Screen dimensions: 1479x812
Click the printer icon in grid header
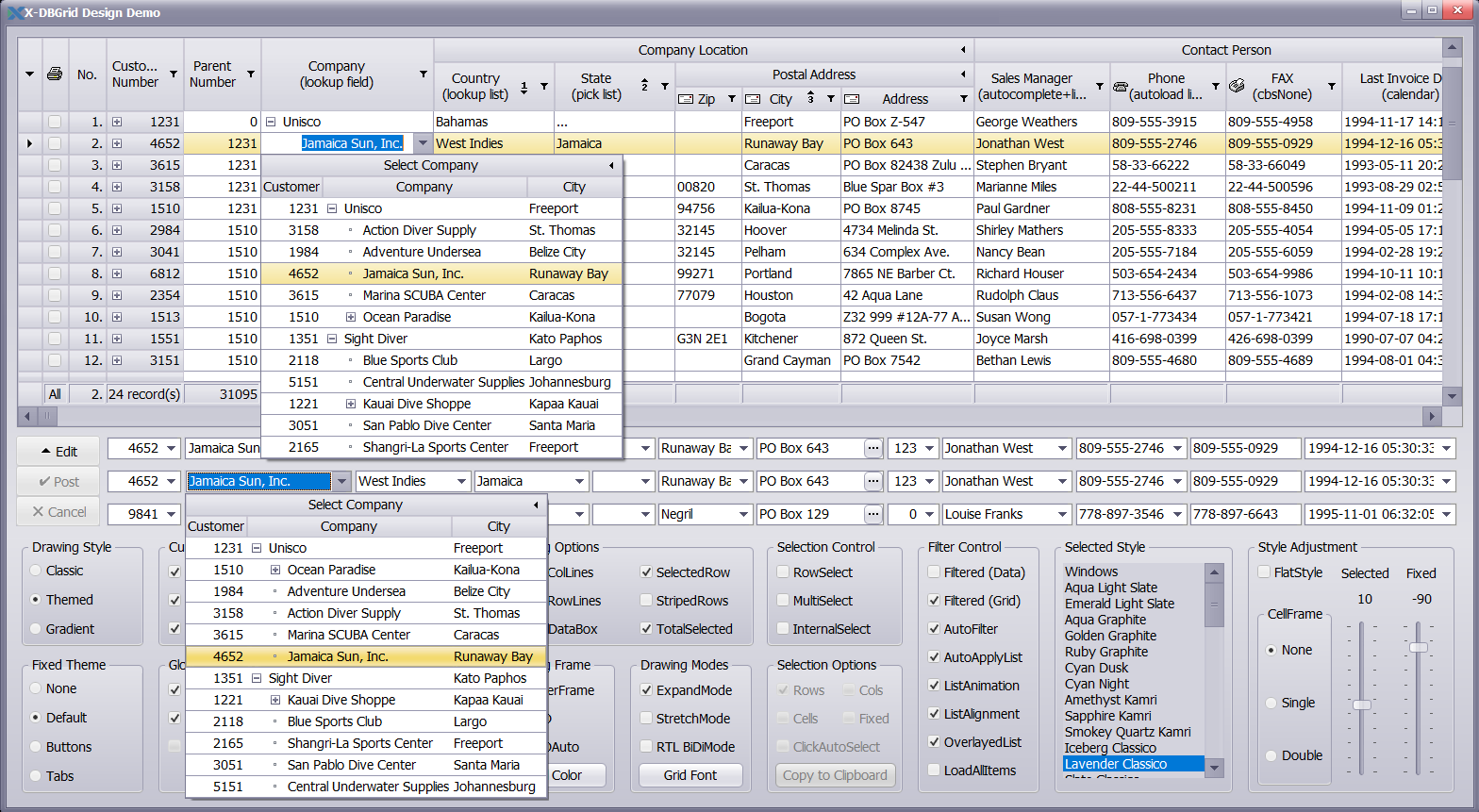(55, 75)
